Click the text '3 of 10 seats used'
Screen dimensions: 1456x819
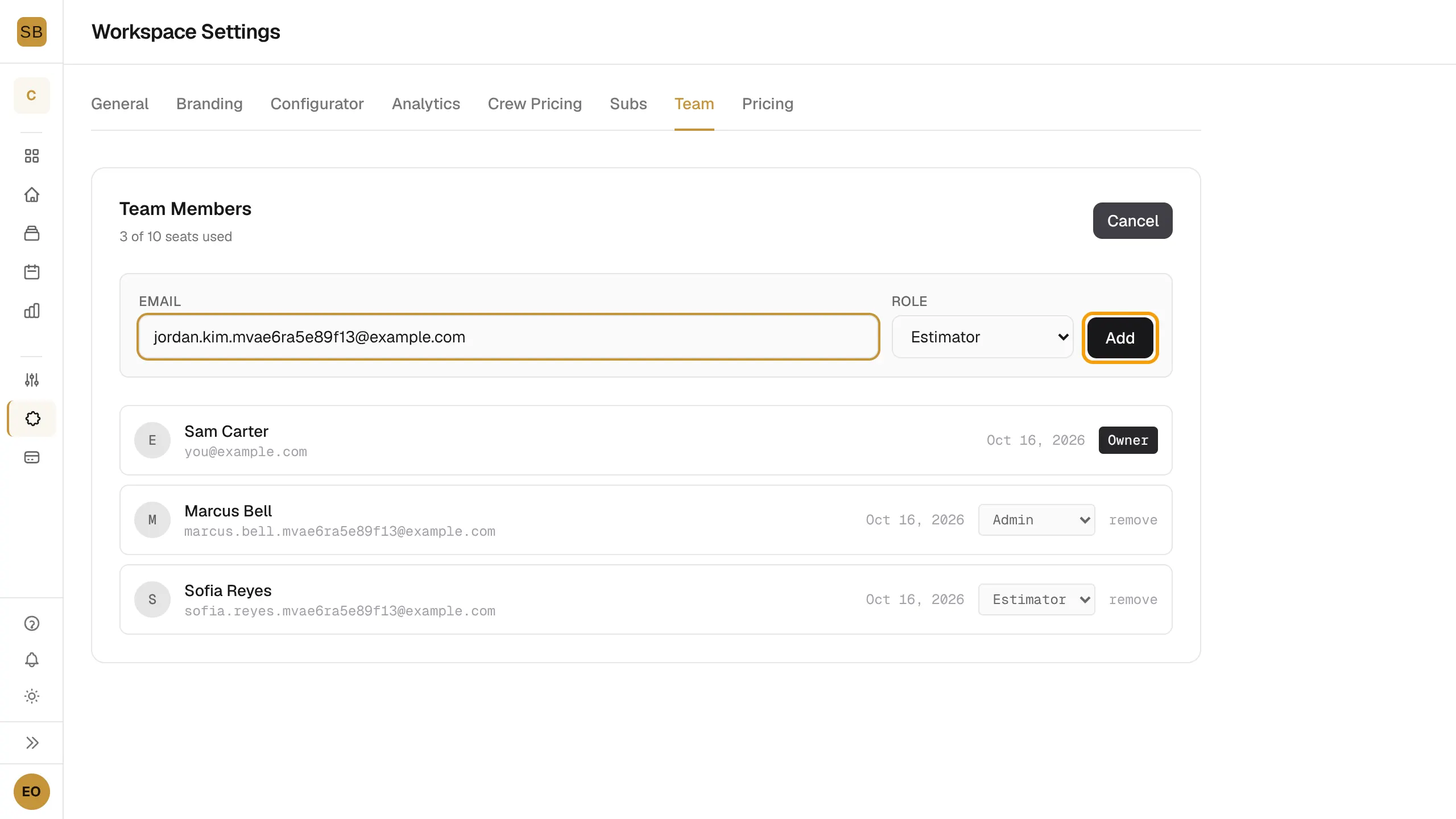tap(176, 237)
